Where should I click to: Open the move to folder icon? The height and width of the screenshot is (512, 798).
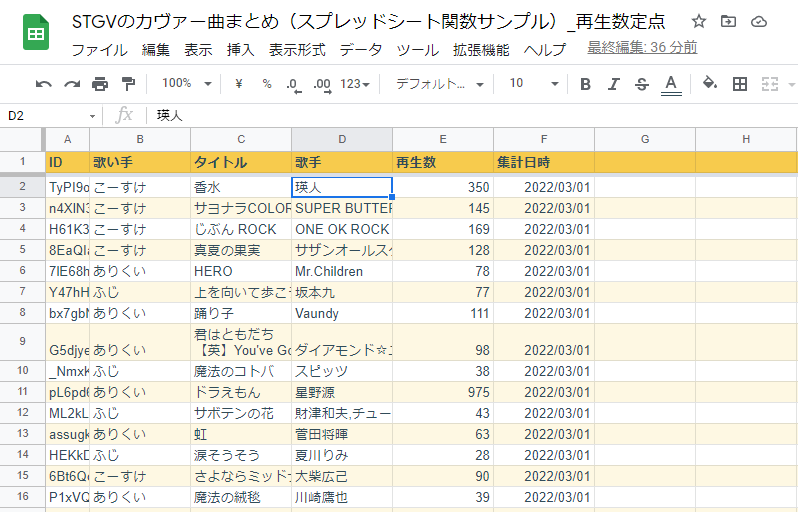coord(728,22)
